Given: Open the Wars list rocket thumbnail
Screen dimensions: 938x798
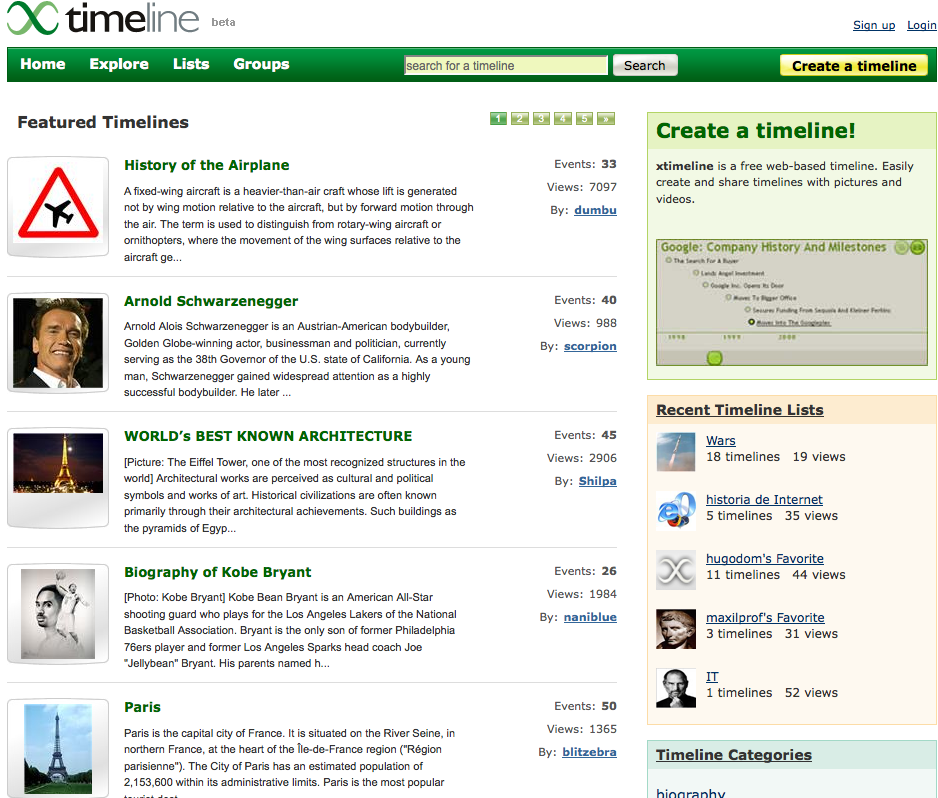Looking at the screenshot, I should (x=676, y=451).
